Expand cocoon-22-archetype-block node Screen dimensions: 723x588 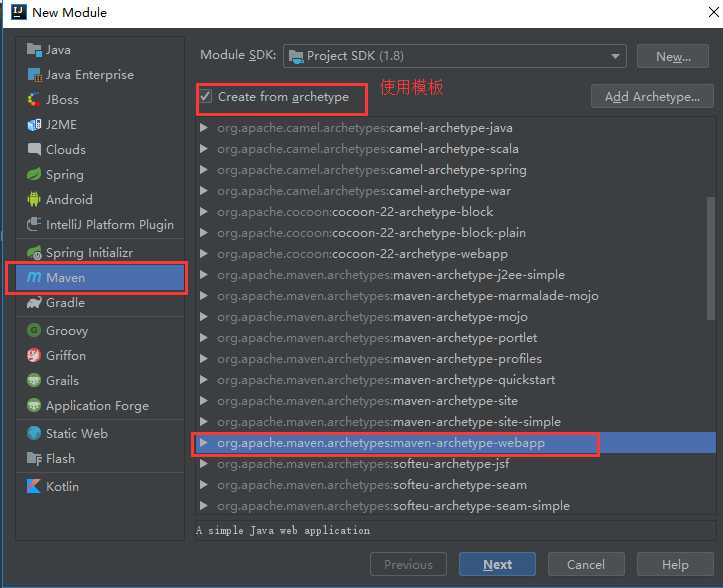point(203,212)
